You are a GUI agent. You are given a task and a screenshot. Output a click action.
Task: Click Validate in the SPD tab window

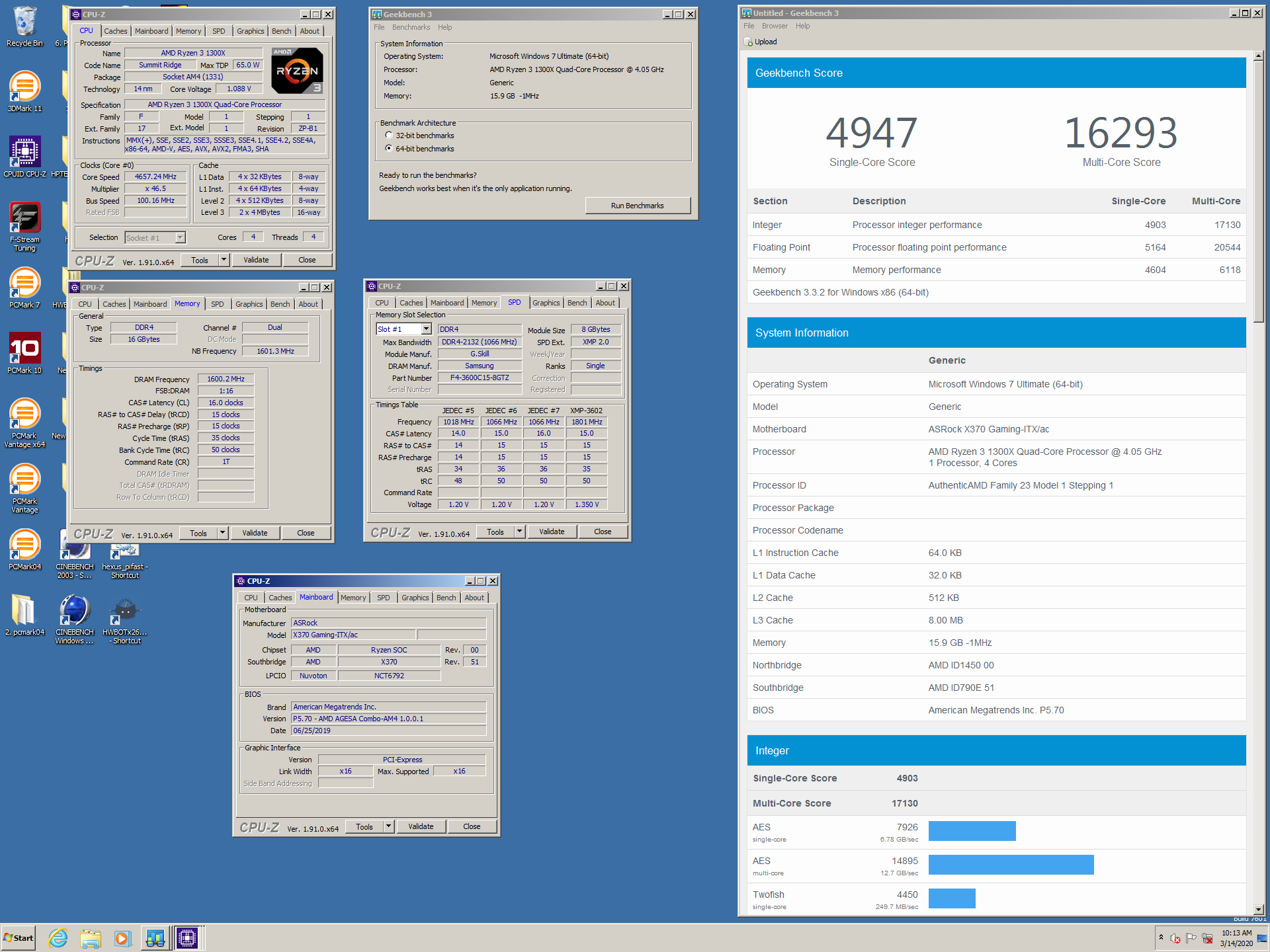pos(552,532)
